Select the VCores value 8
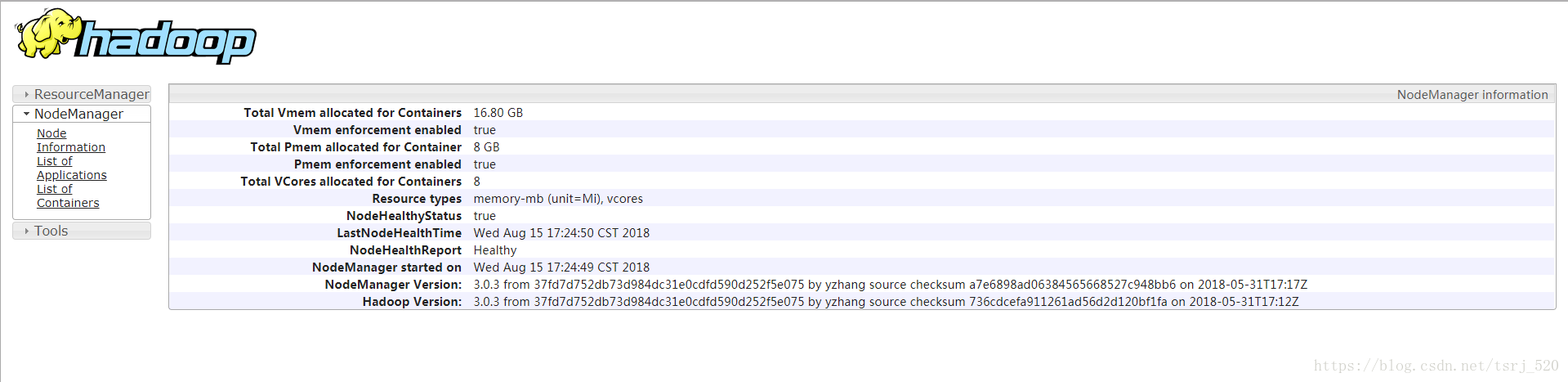This screenshot has height=382, width=1568. (x=477, y=182)
